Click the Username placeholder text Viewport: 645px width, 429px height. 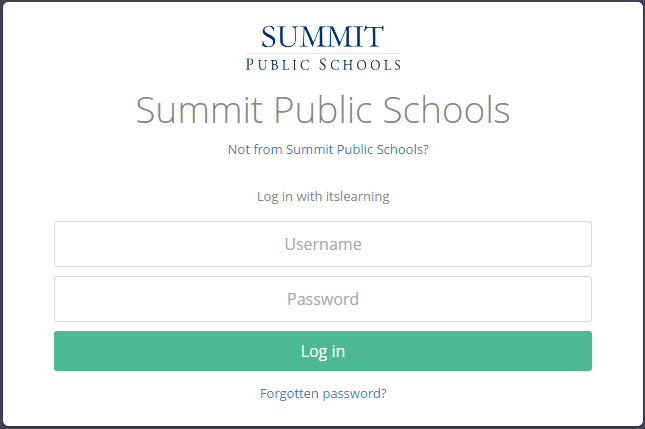(323, 244)
